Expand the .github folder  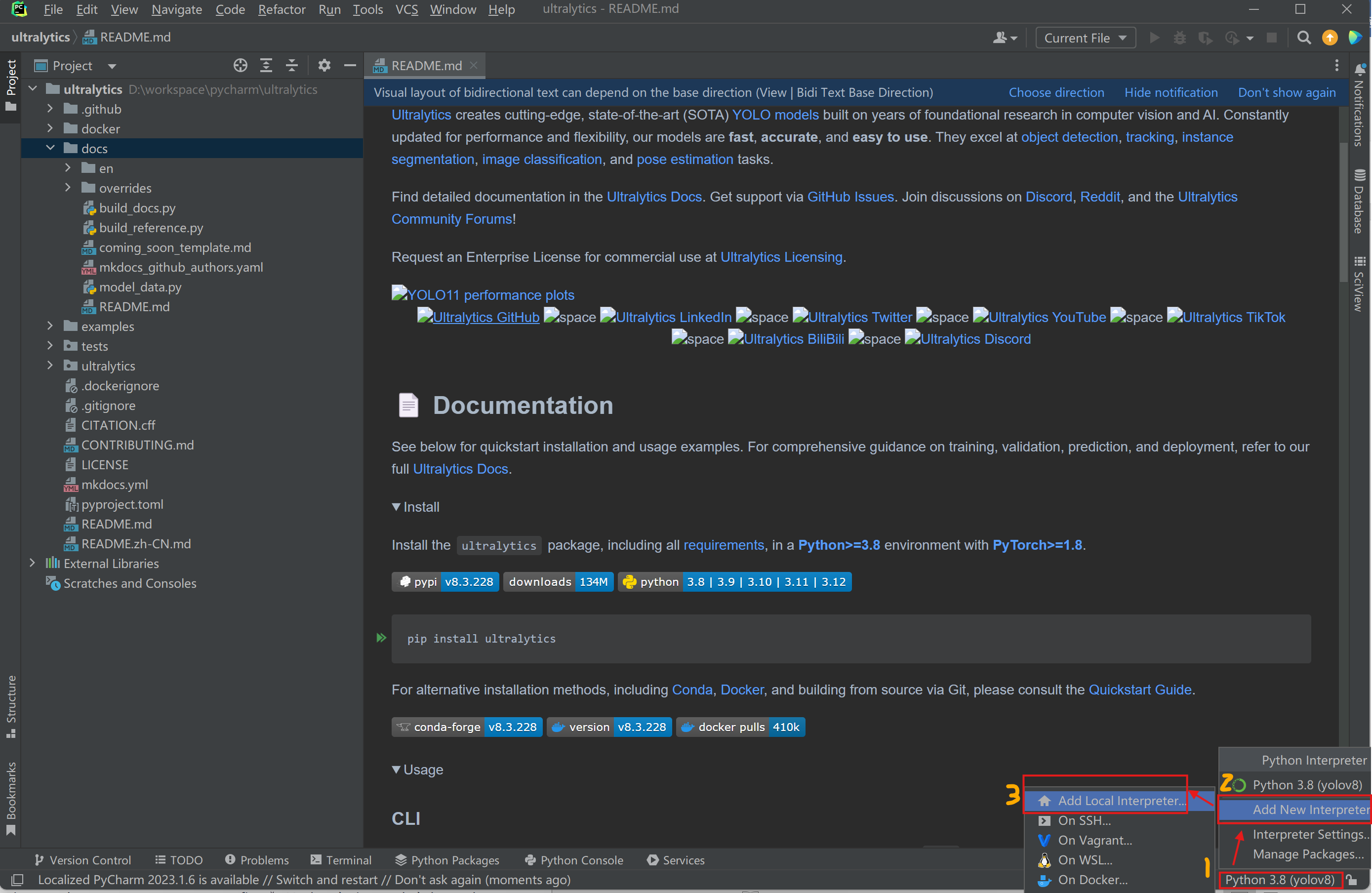click(50, 108)
